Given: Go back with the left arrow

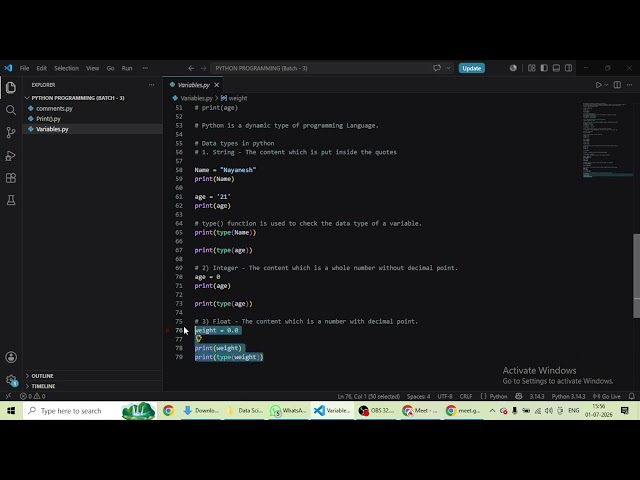Looking at the screenshot, I should click(191, 68).
